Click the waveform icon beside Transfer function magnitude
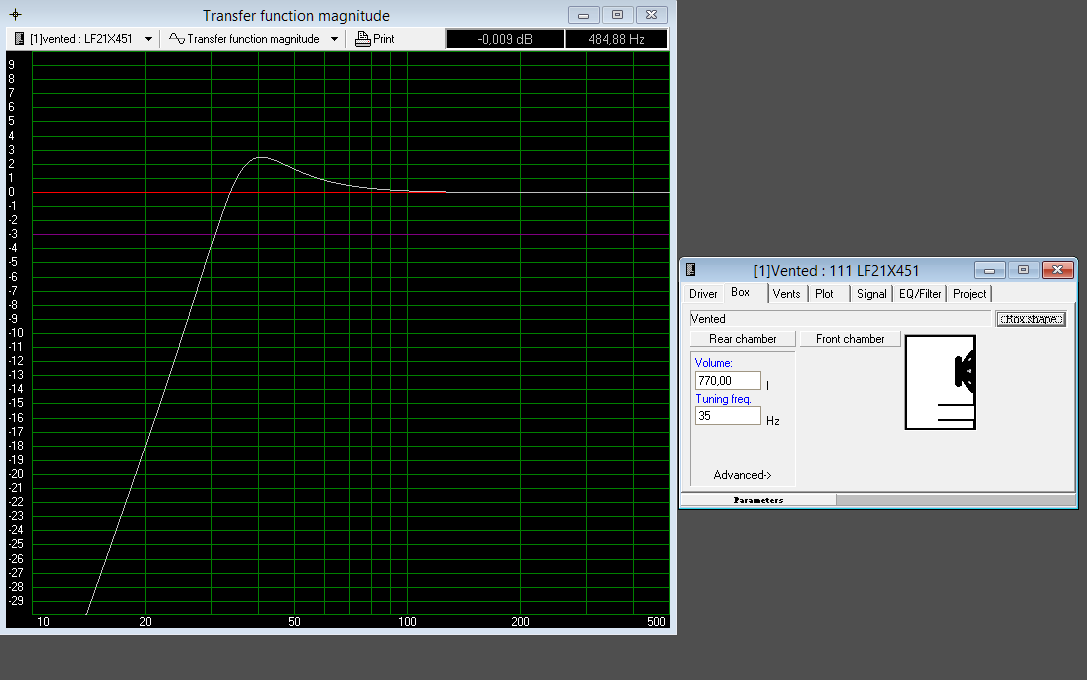1087x680 pixels. pos(176,39)
